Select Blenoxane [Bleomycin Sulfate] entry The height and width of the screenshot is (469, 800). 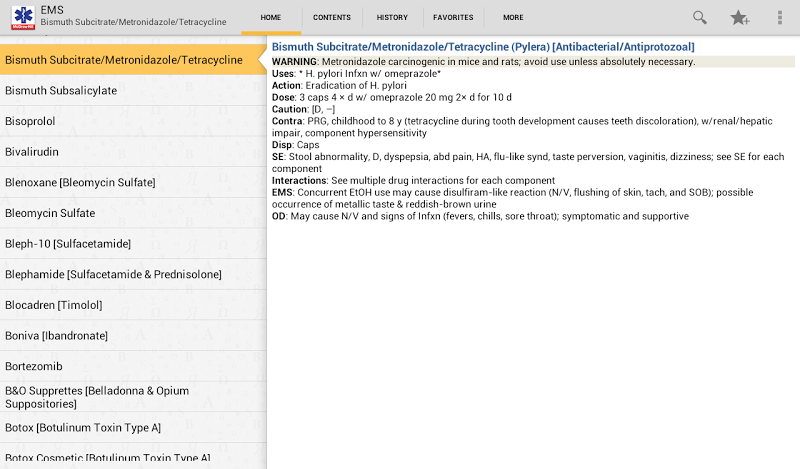point(133,182)
